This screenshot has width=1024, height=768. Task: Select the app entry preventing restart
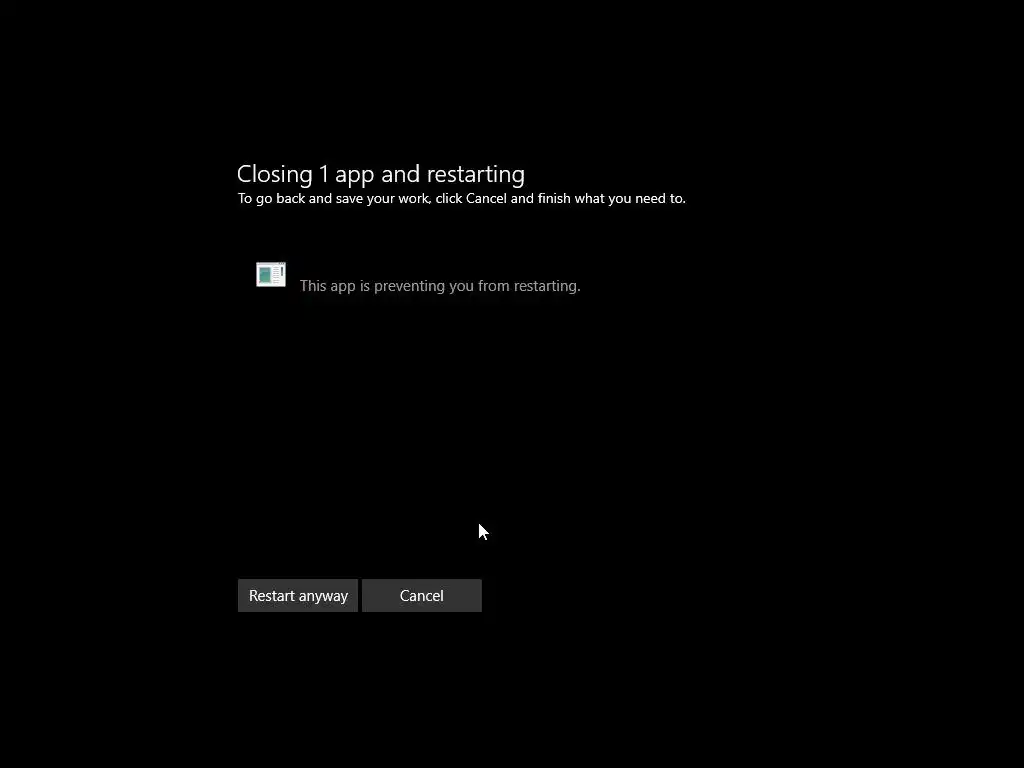[418, 278]
